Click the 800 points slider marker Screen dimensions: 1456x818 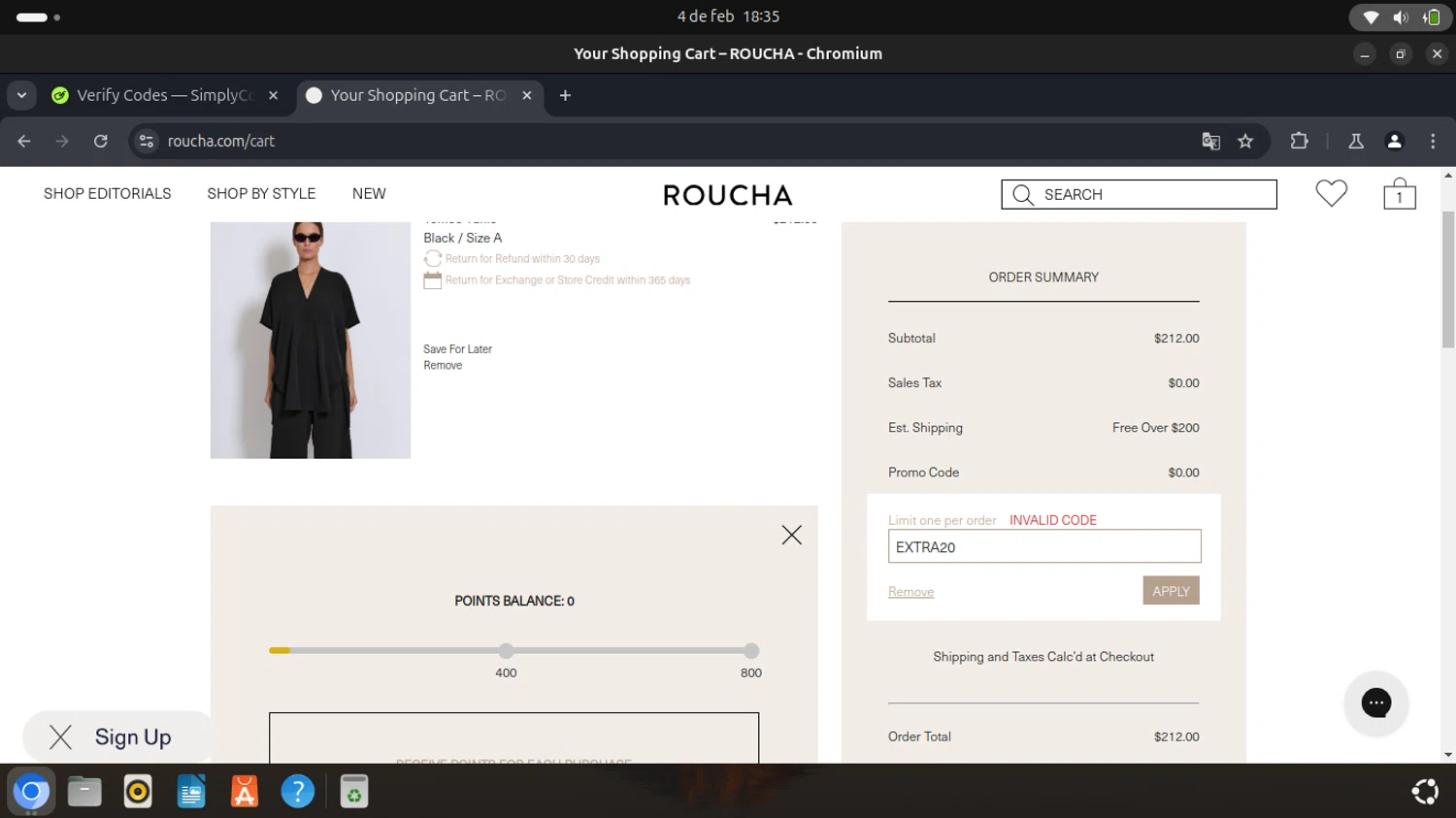[x=751, y=651]
